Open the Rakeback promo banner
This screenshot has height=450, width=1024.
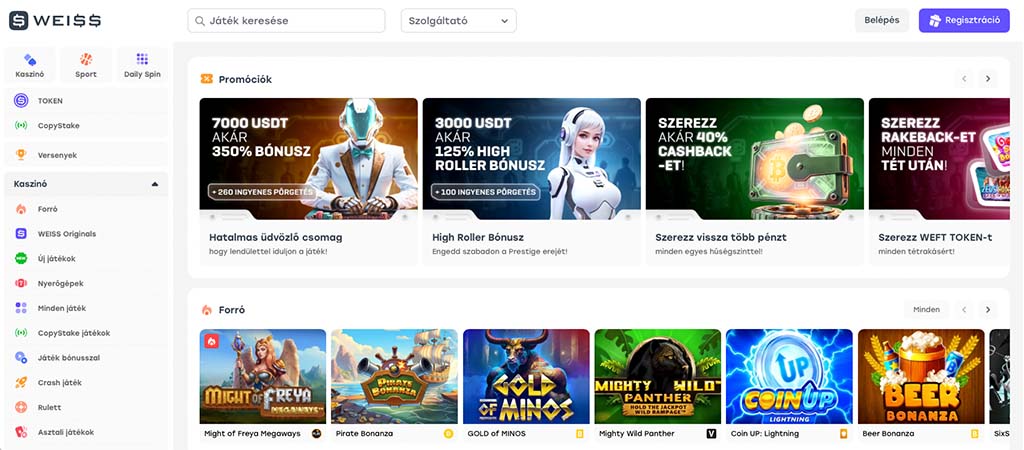click(939, 159)
